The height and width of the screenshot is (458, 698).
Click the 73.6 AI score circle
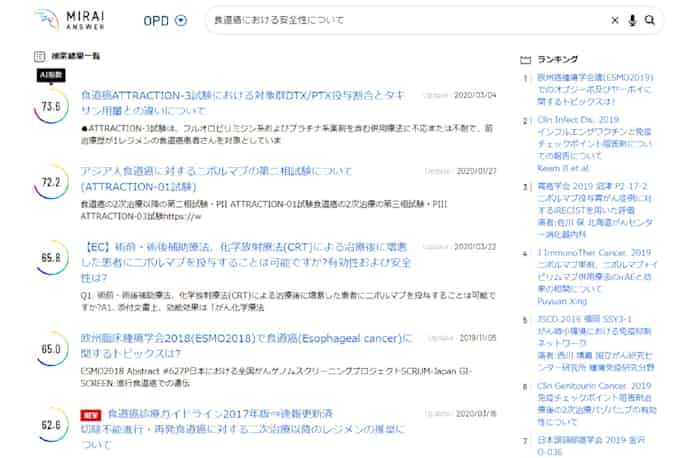click(x=51, y=106)
